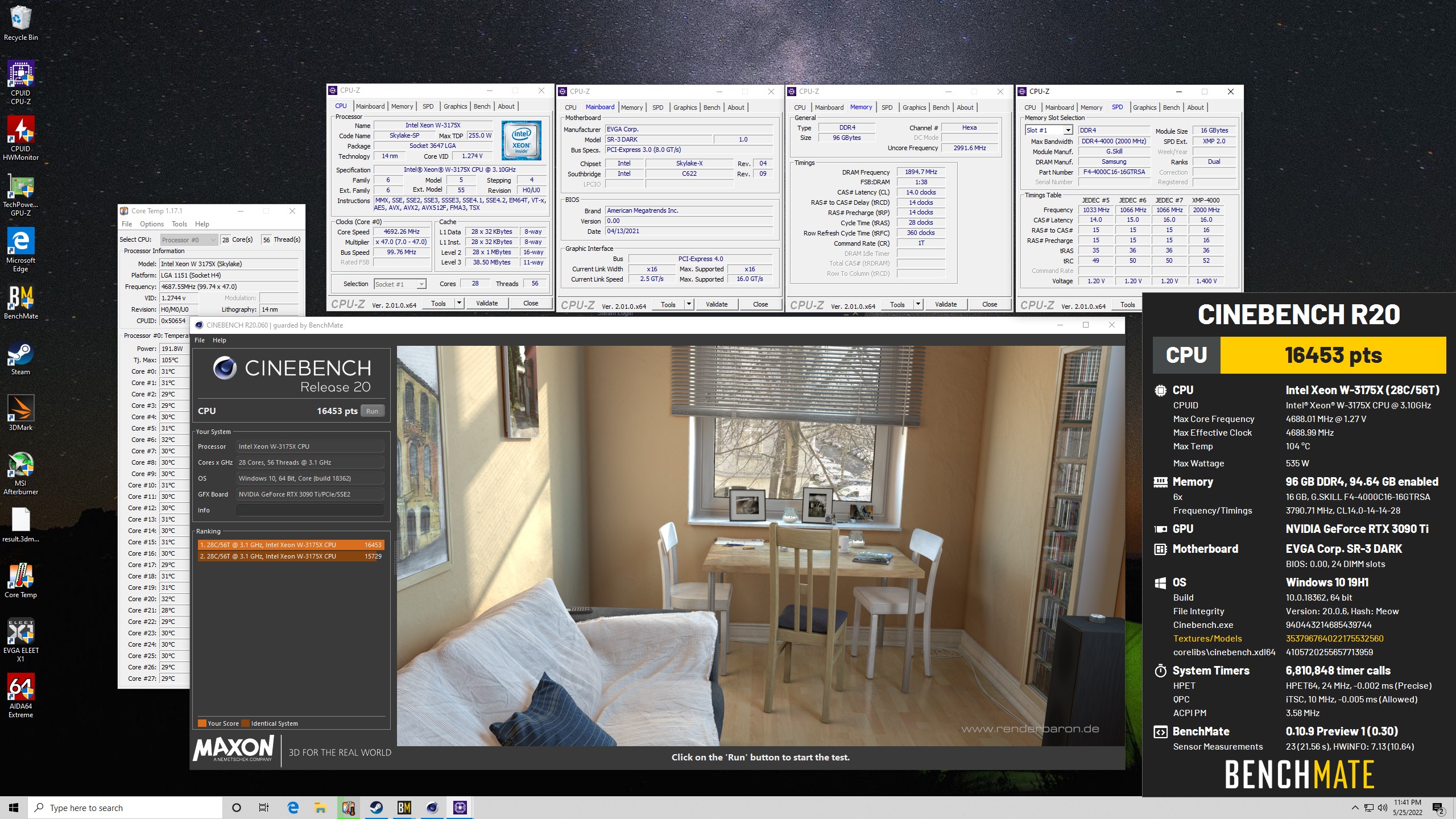Open the Tools menu in Core Temp

pyautogui.click(x=179, y=224)
